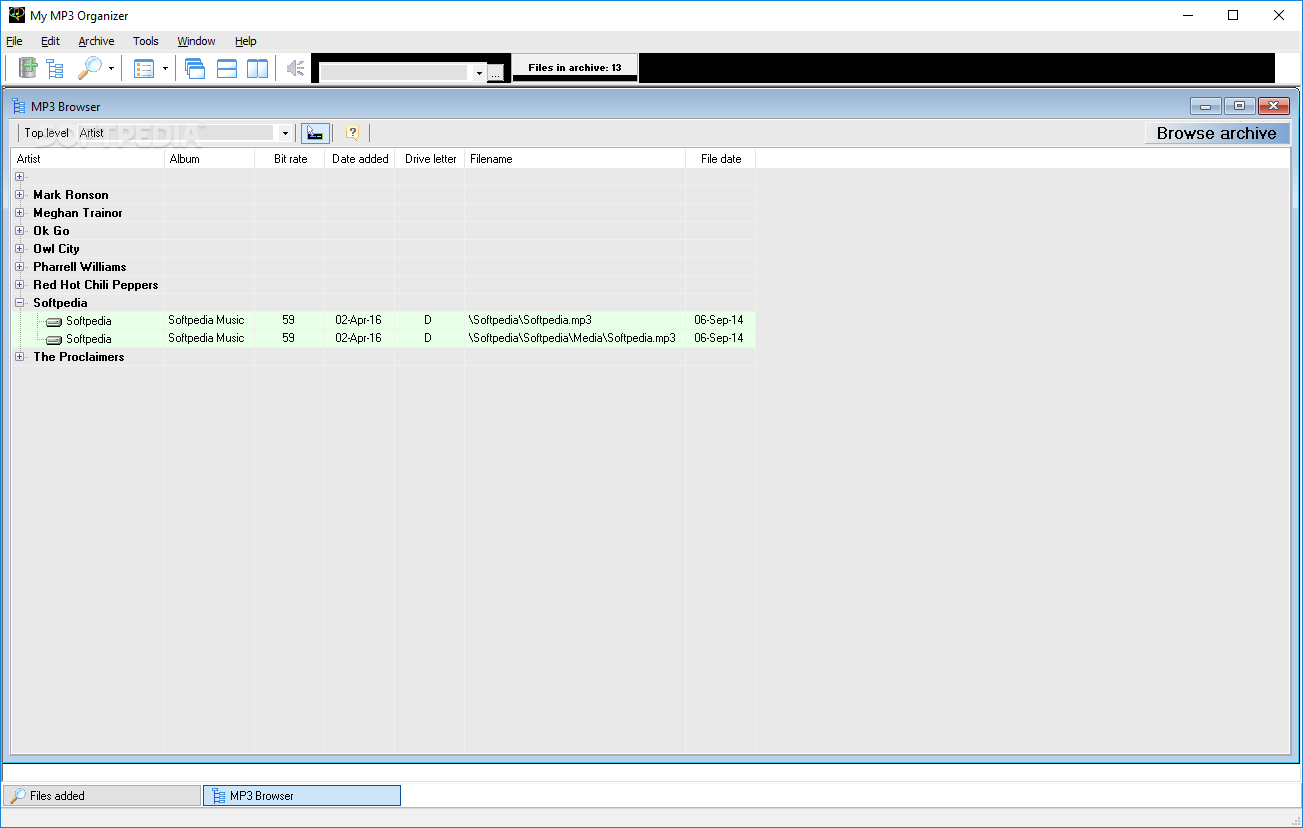The height and width of the screenshot is (828, 1303).
Task: Sort by the File date column header
Action: 721,159
